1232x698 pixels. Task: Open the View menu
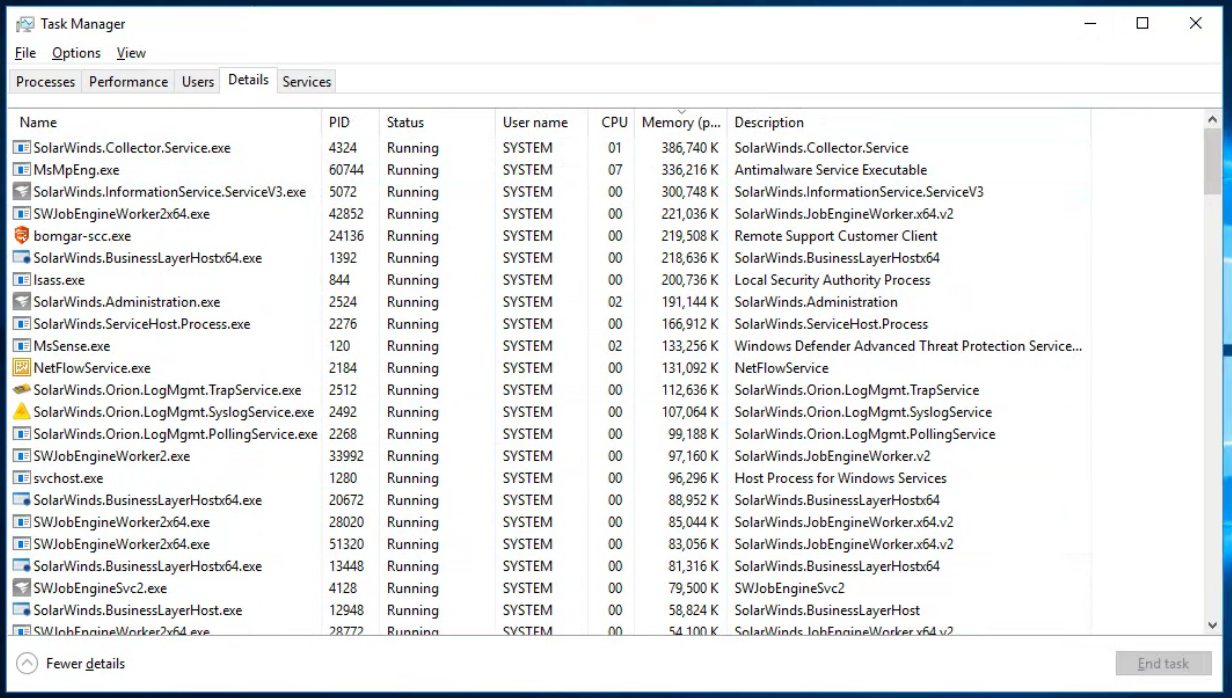pos(131,53)
